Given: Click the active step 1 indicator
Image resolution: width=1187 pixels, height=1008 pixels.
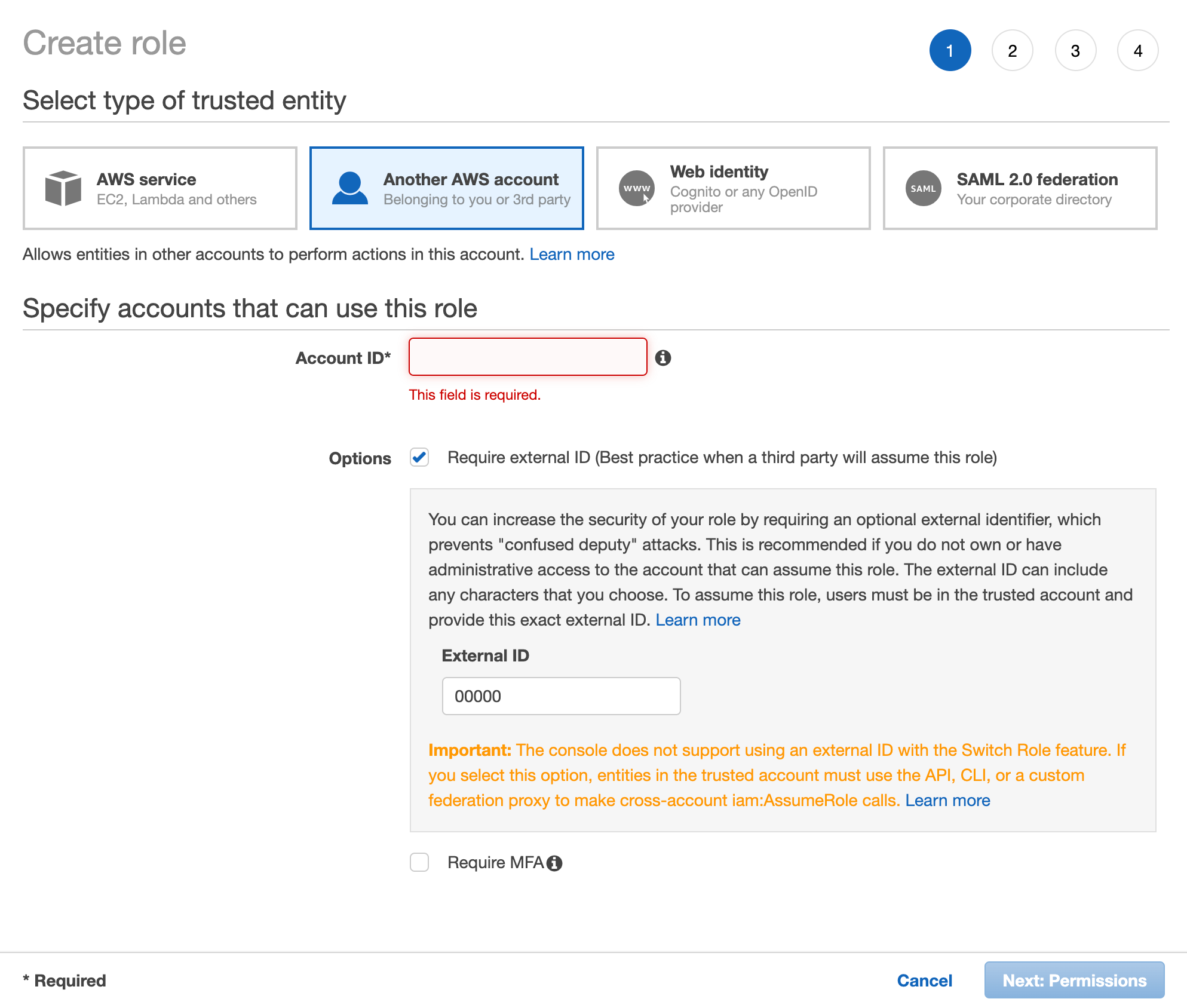Looking at the screenshot, I should [x=950, y=51].
